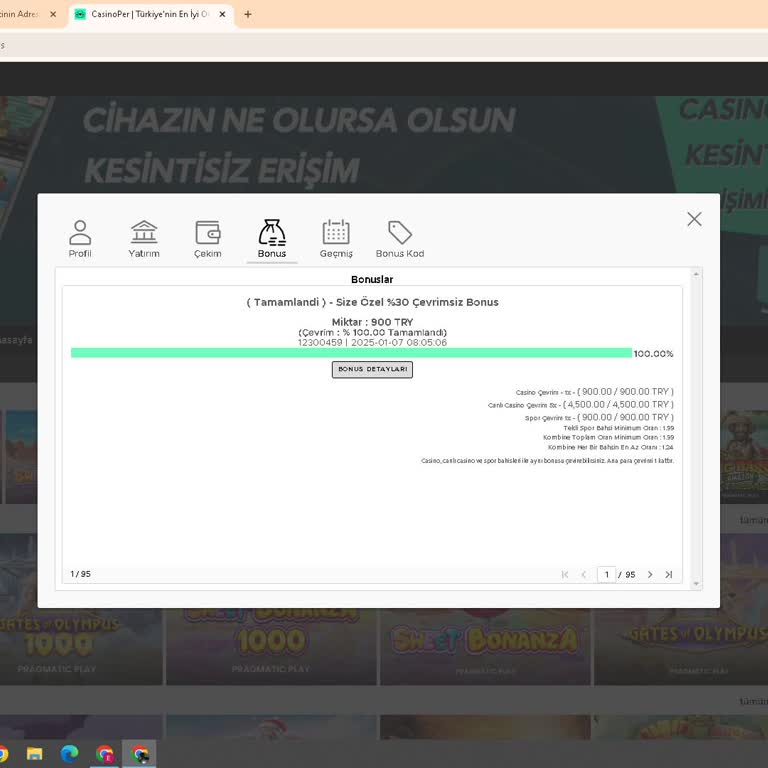Image resolution: width=768 pixels, height=768 pixels.
Task: Click the '1 / 95' counter at bottom left
Action: click(x=80, y=574)
